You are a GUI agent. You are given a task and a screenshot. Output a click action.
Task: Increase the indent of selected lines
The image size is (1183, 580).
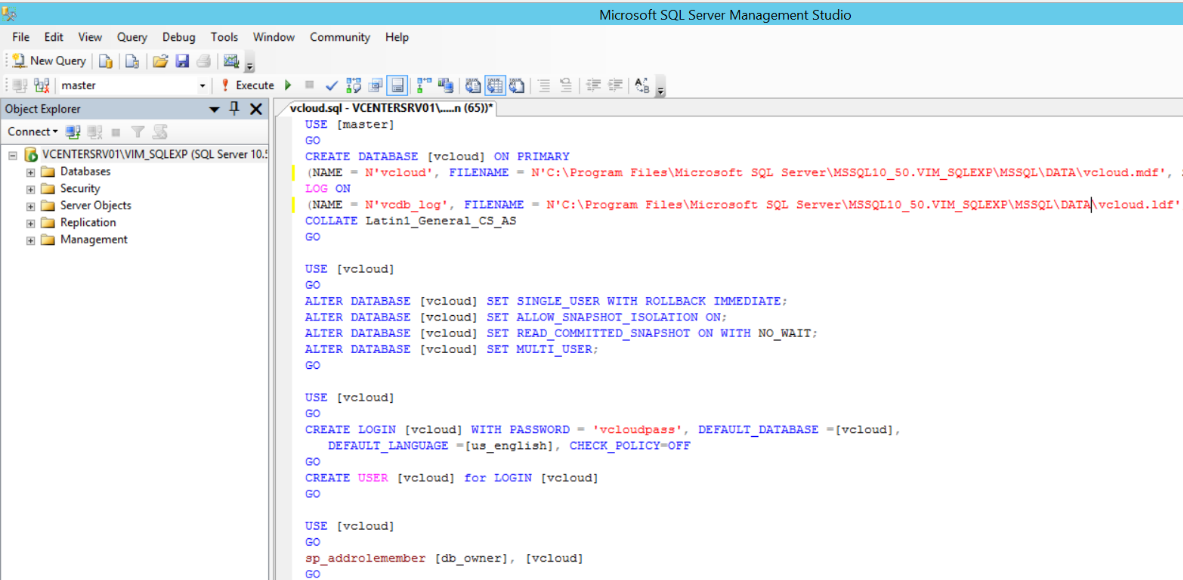616,85
